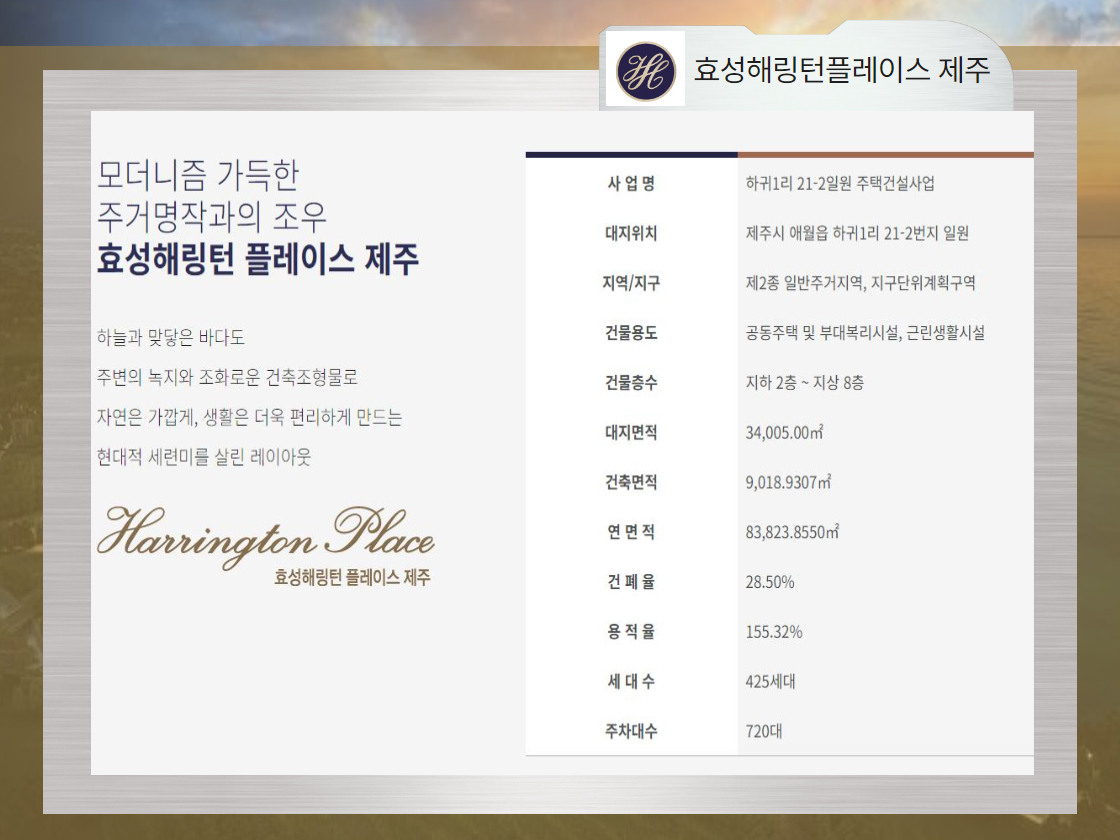Click the value 공동주택 및 부대복리시설, 근린생활시설
Image resolution: width=1120 pixels, height=840 pixels.
[865, 333]
